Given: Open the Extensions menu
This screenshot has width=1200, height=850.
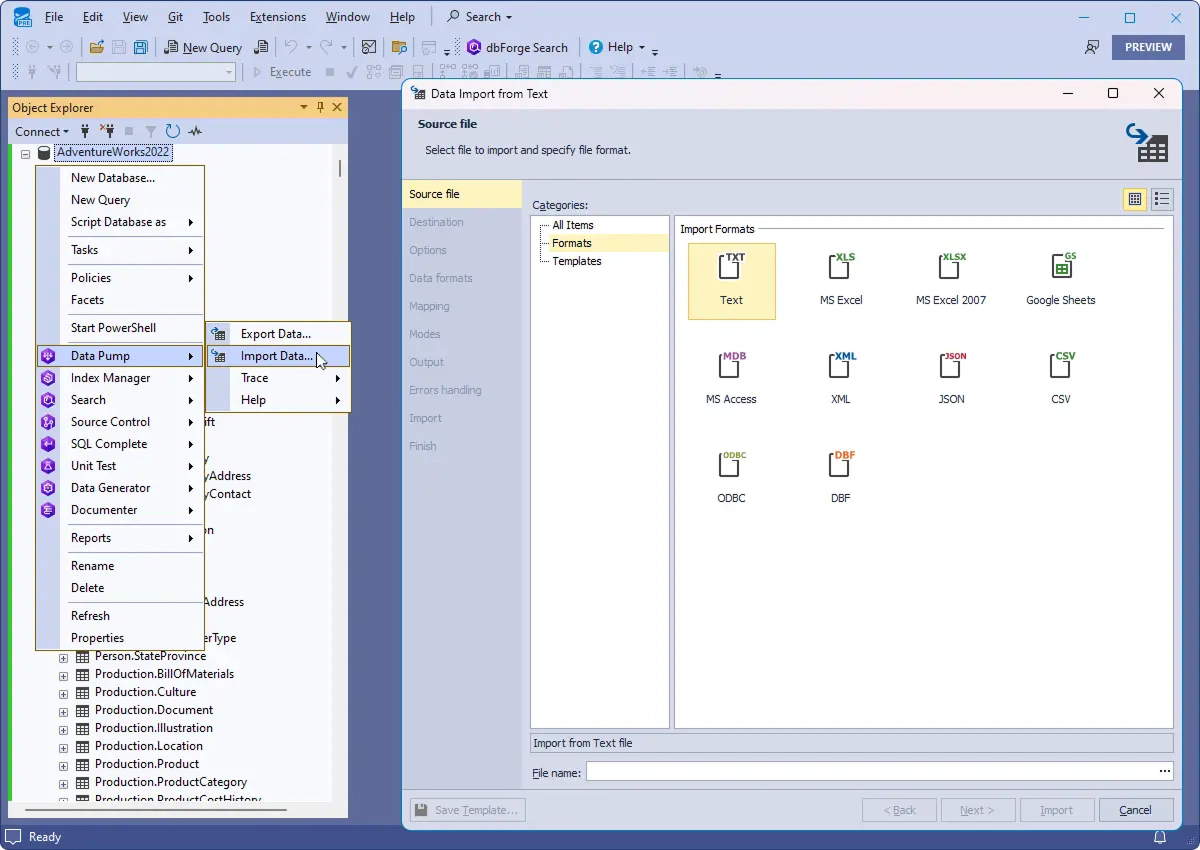Looking at the screenshot, I should (x=277, y=16).
